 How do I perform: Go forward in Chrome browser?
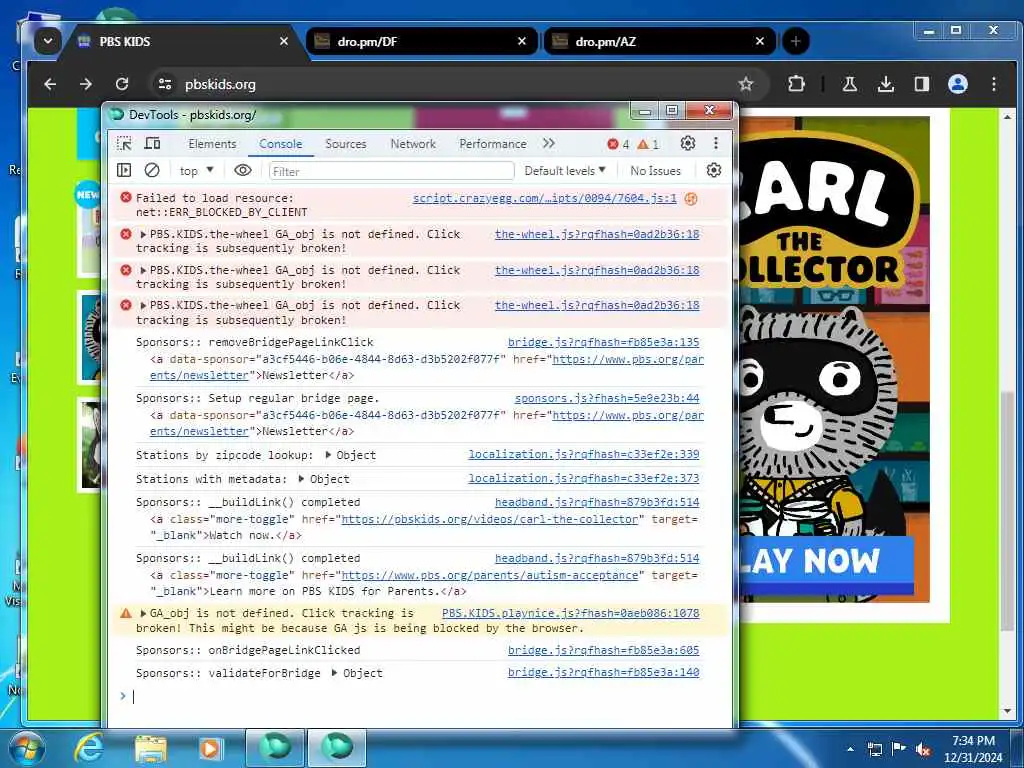coord(86,84)
